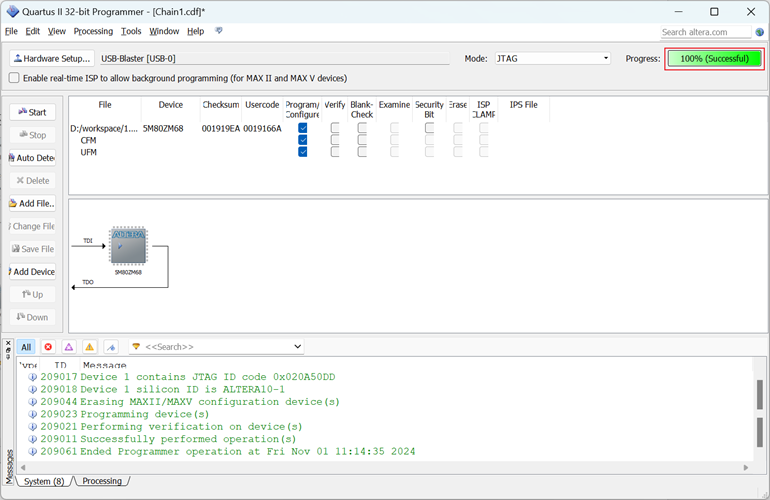770x500 pixels.
Task: Move device Up in chain
Action: click(x=32, y=295)
